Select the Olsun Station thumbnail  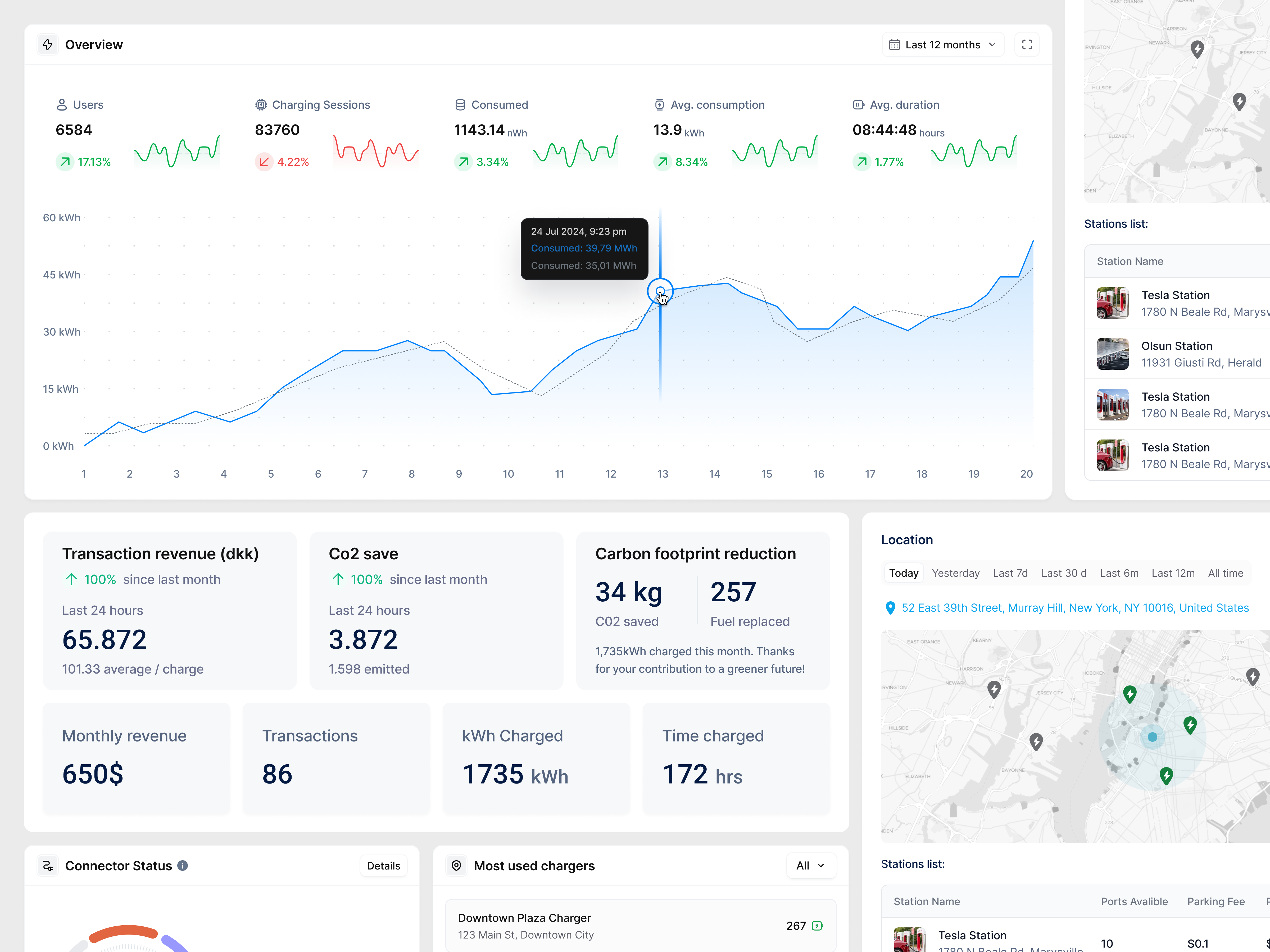tap(1112, 354)
